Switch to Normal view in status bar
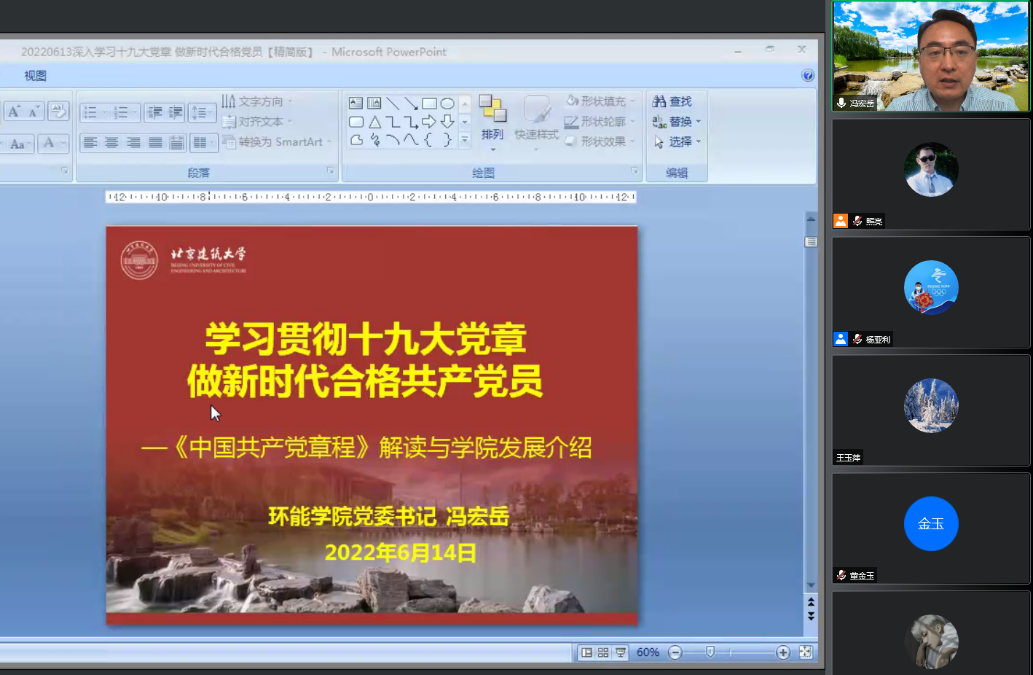The image size is (1033, 675). [586, 652]
